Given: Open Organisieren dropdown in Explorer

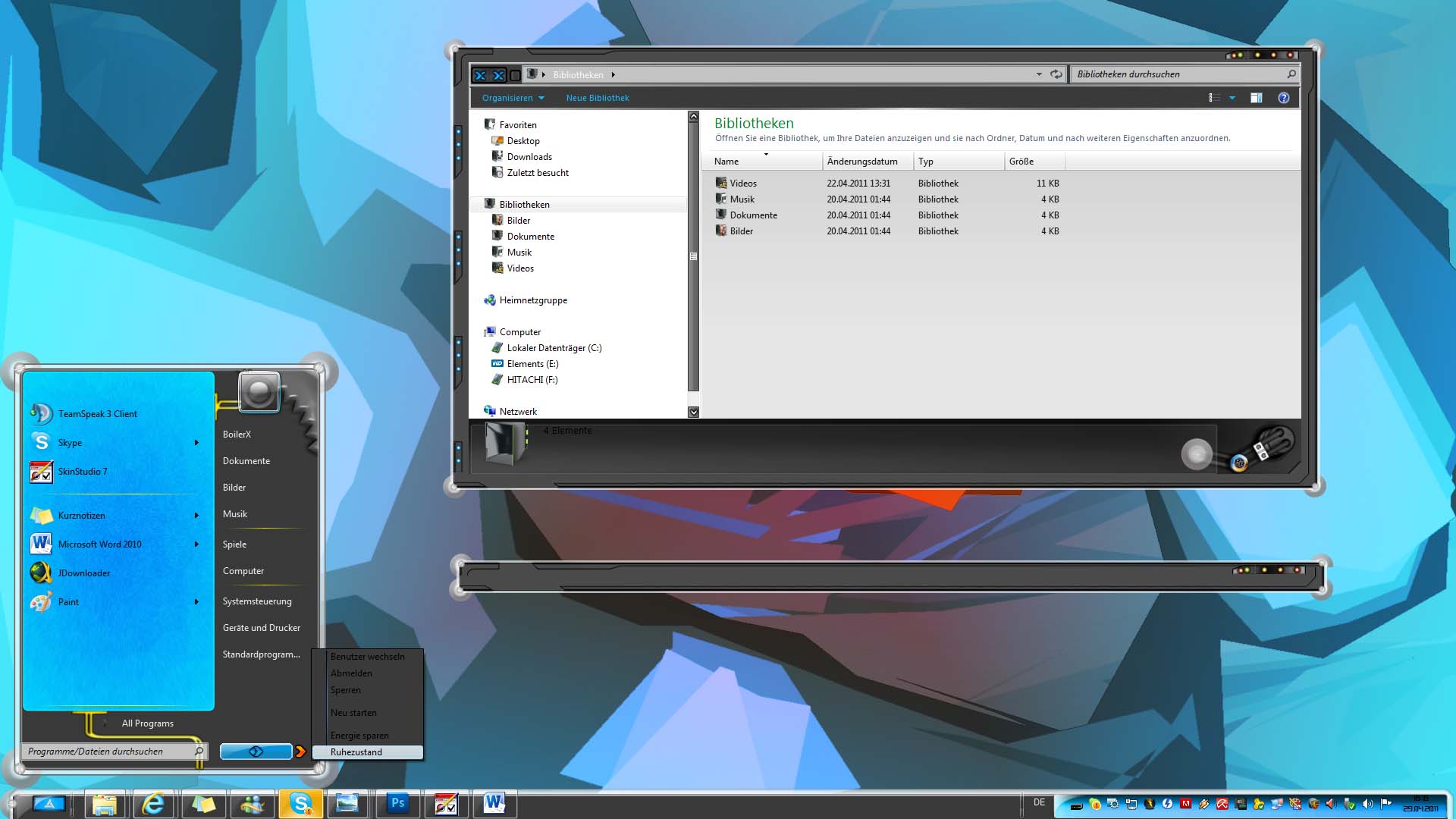Looking at the screenshot, I should pyautogui.click(x=513, y=98).
